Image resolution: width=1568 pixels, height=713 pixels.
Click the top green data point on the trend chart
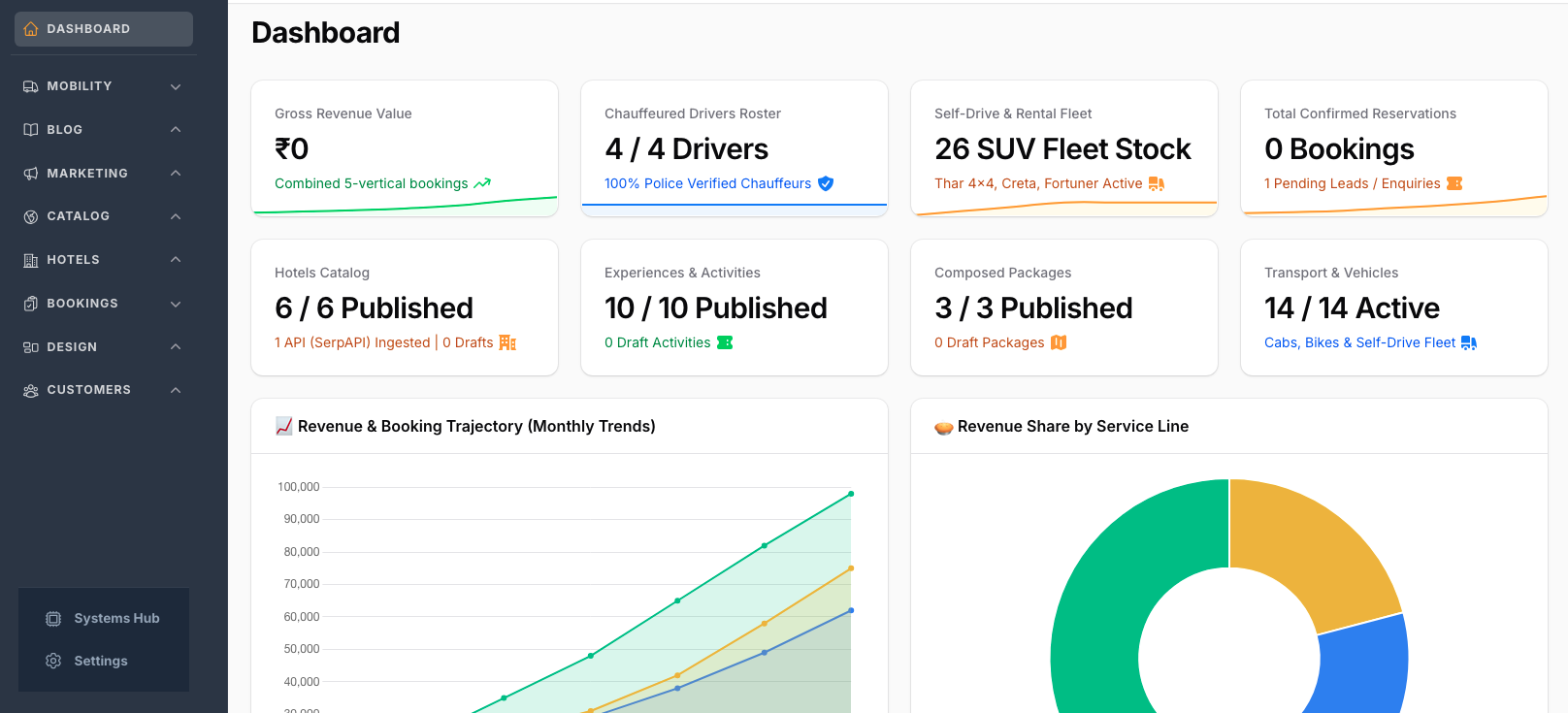click(851, 494)
